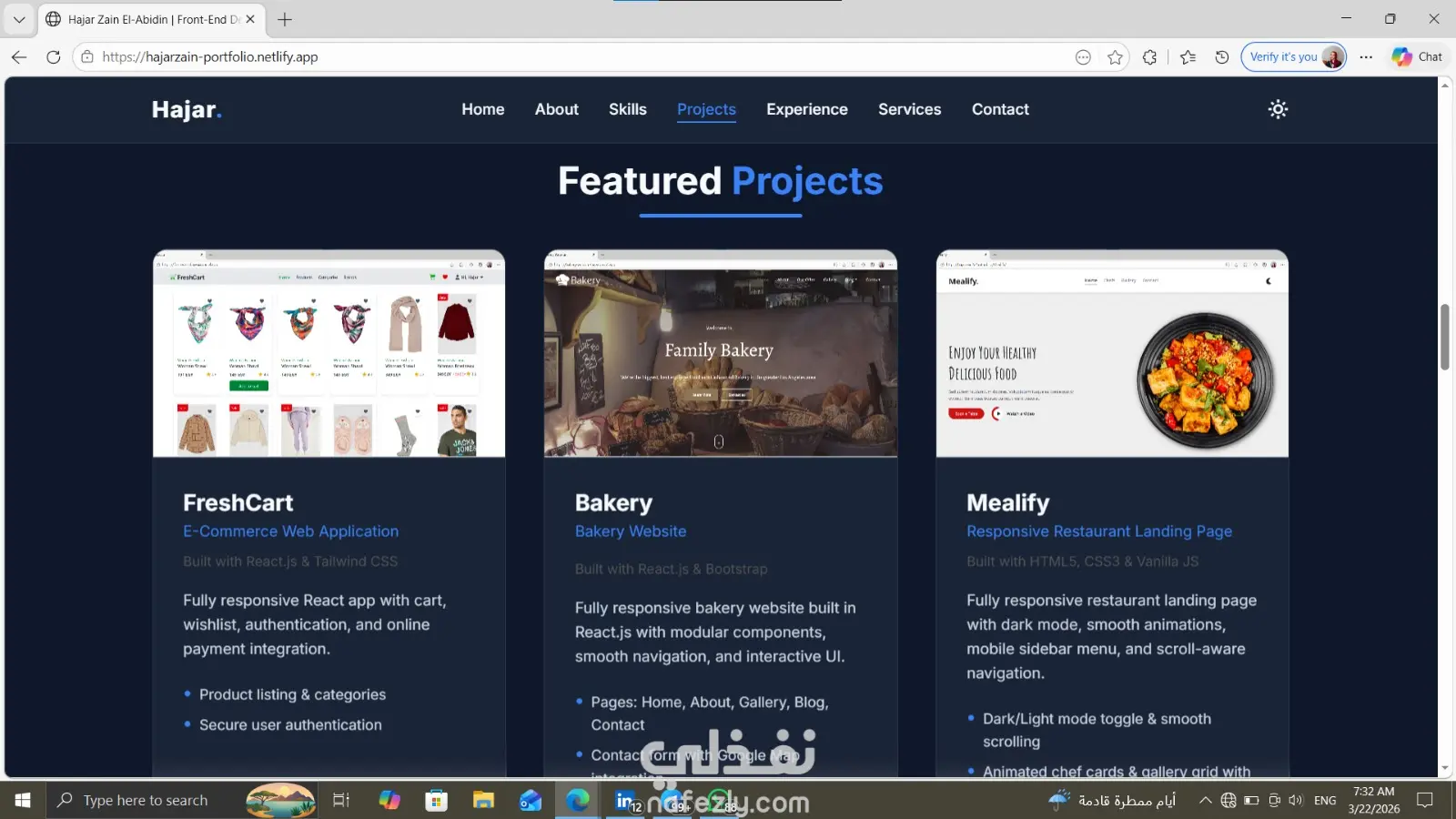Open the address bar ellipsis options icon

point(1083,57)
